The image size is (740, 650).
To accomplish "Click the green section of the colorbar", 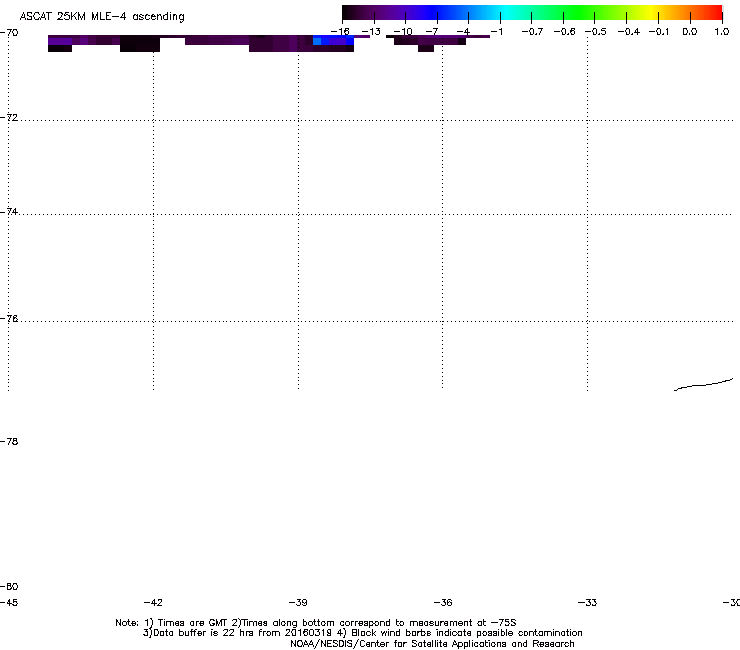I will [x=580, y=12].
